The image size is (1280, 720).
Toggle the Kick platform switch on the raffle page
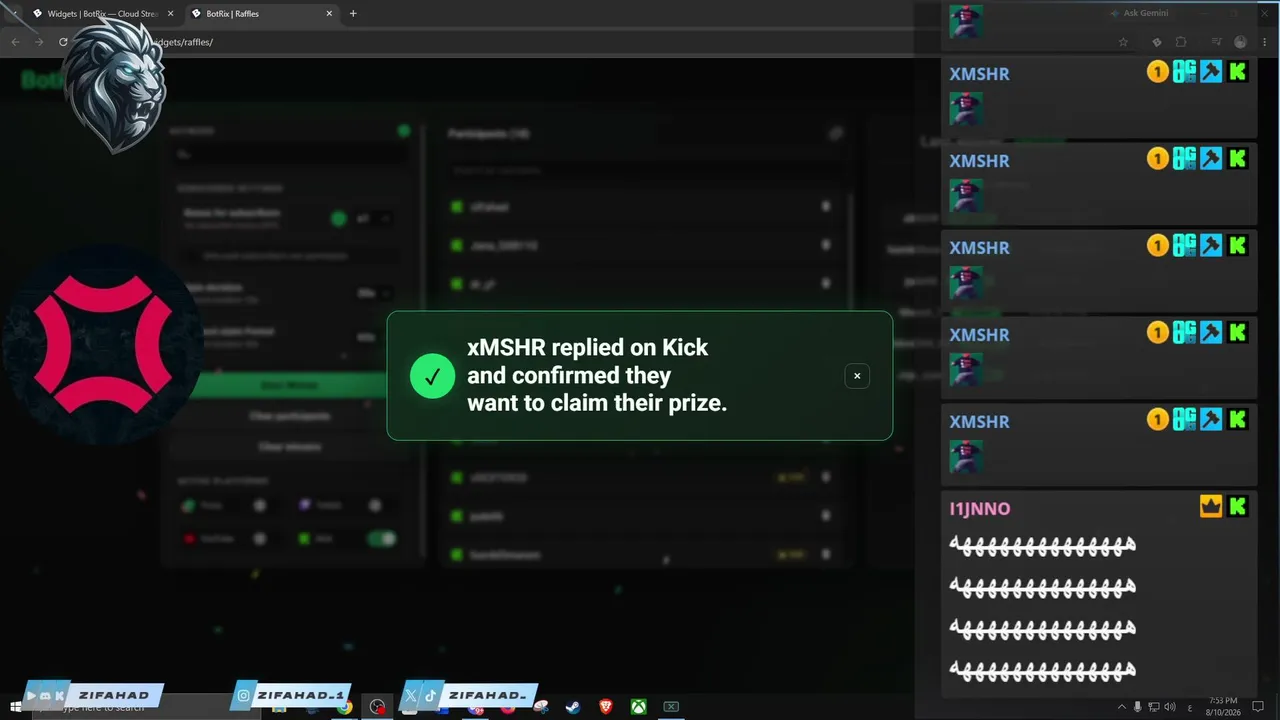point(381,539)
